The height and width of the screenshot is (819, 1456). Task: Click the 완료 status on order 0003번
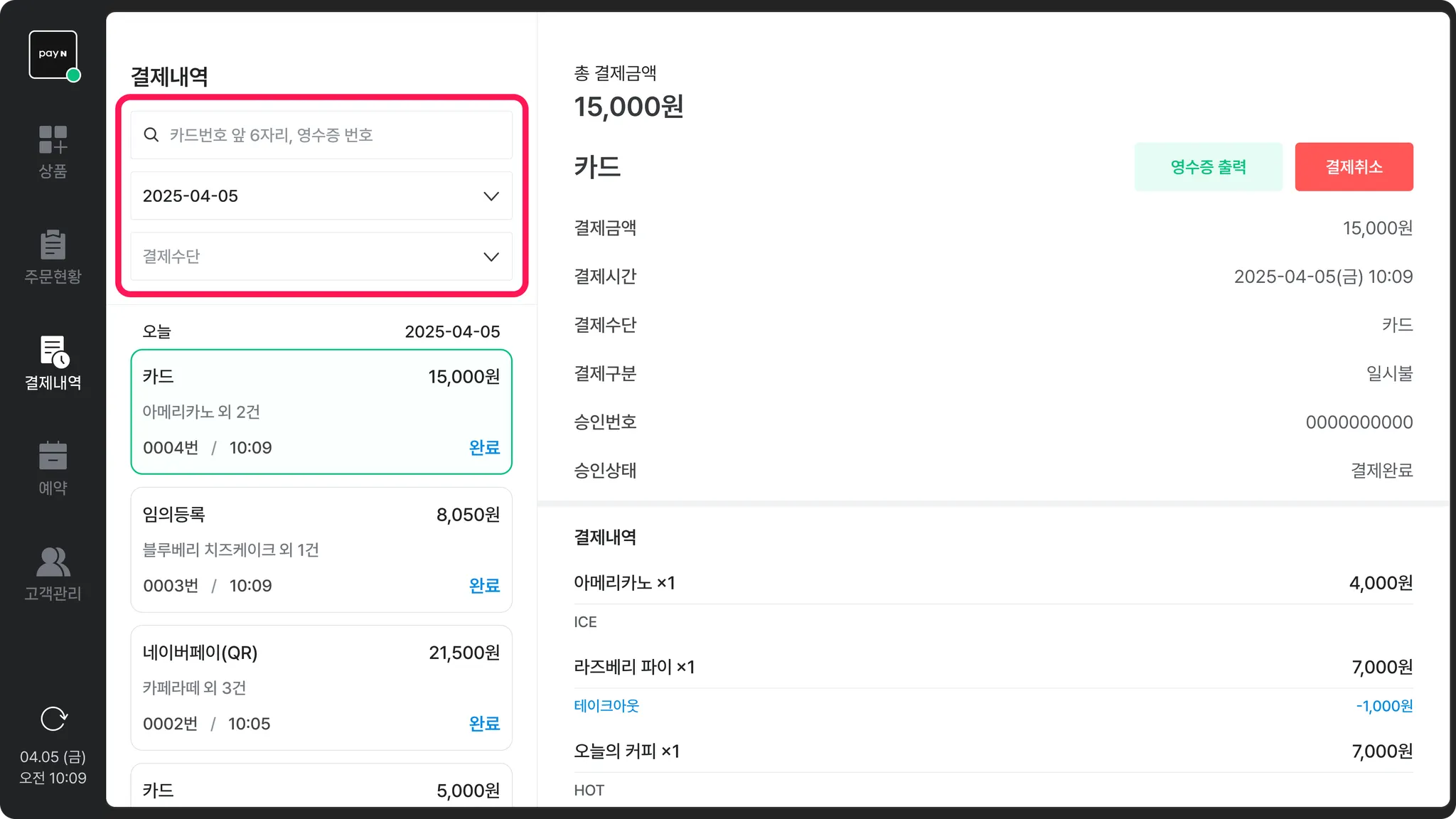pos(484,586)
